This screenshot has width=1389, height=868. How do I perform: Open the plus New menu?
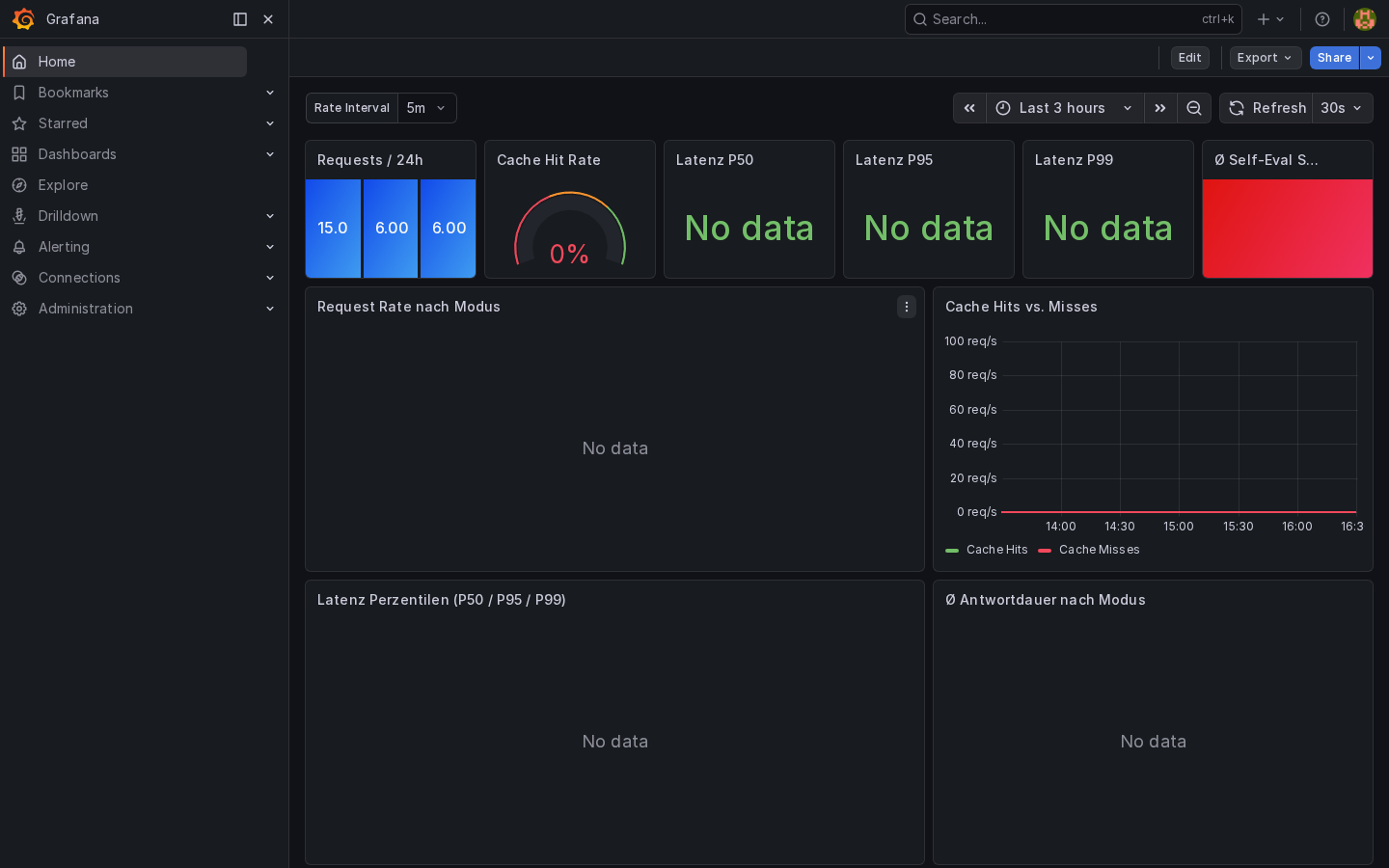pos(1270,19)
